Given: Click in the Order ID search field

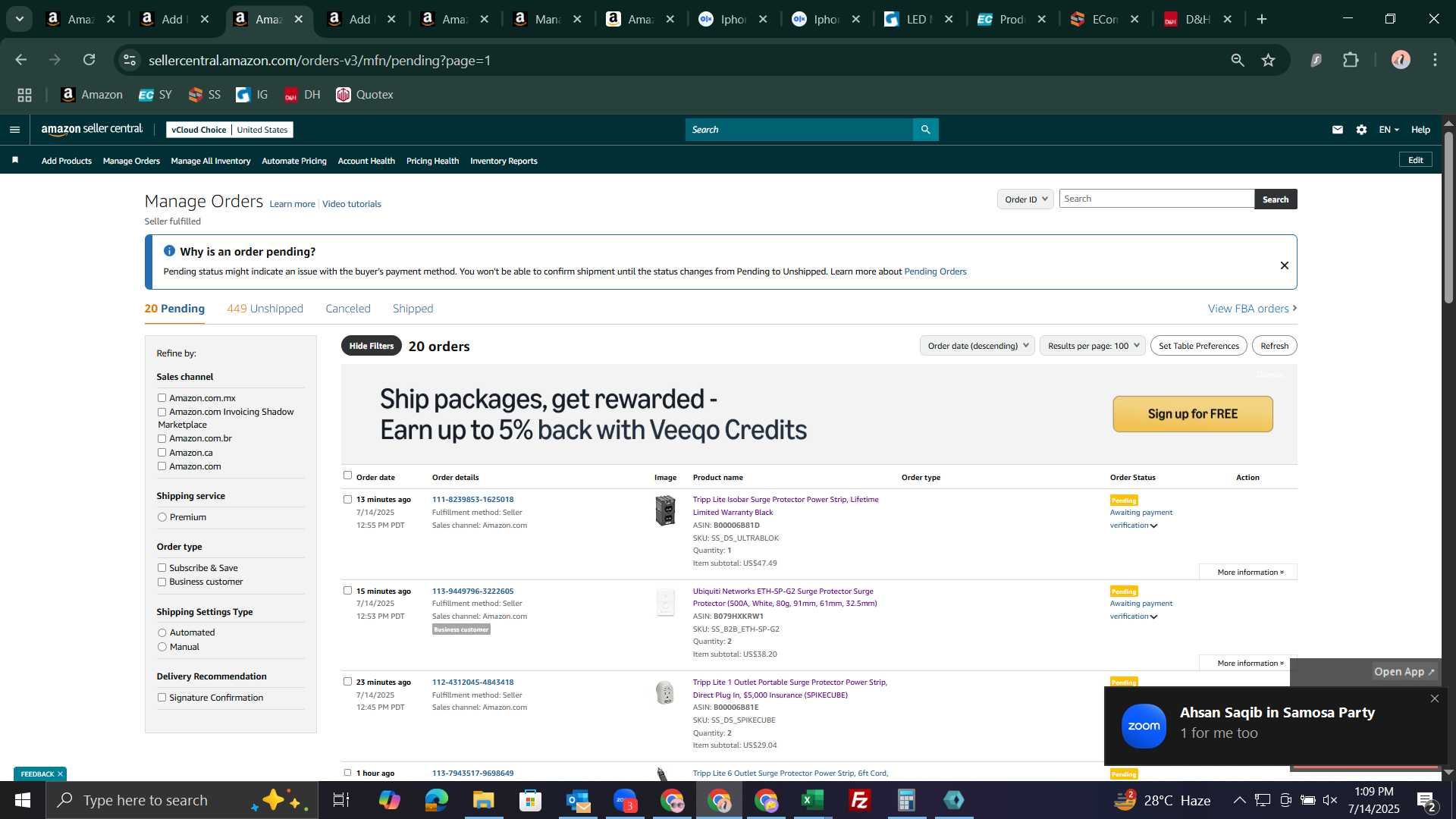Looking at the screenshot, I should tap(1156, 199).
